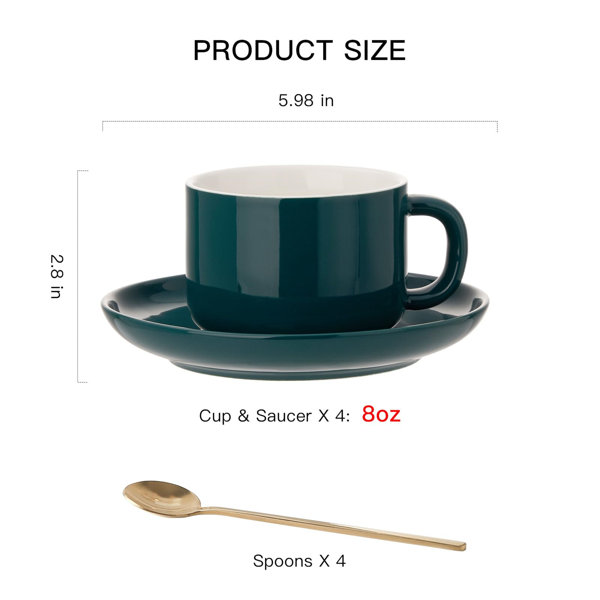Click the 5.98 in width label
Image resolution: width=600 pixels, height=600 pixels.
[306, 101]
